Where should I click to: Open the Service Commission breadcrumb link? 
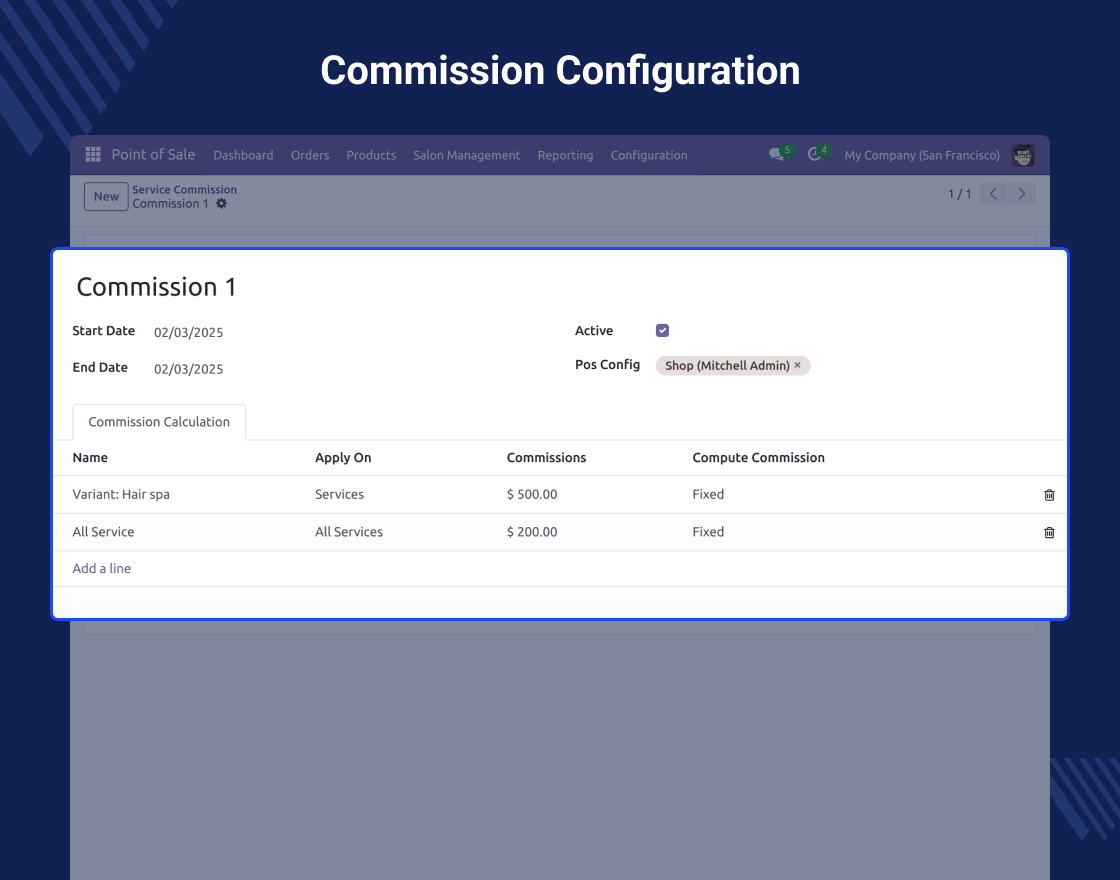click(184, 189)
